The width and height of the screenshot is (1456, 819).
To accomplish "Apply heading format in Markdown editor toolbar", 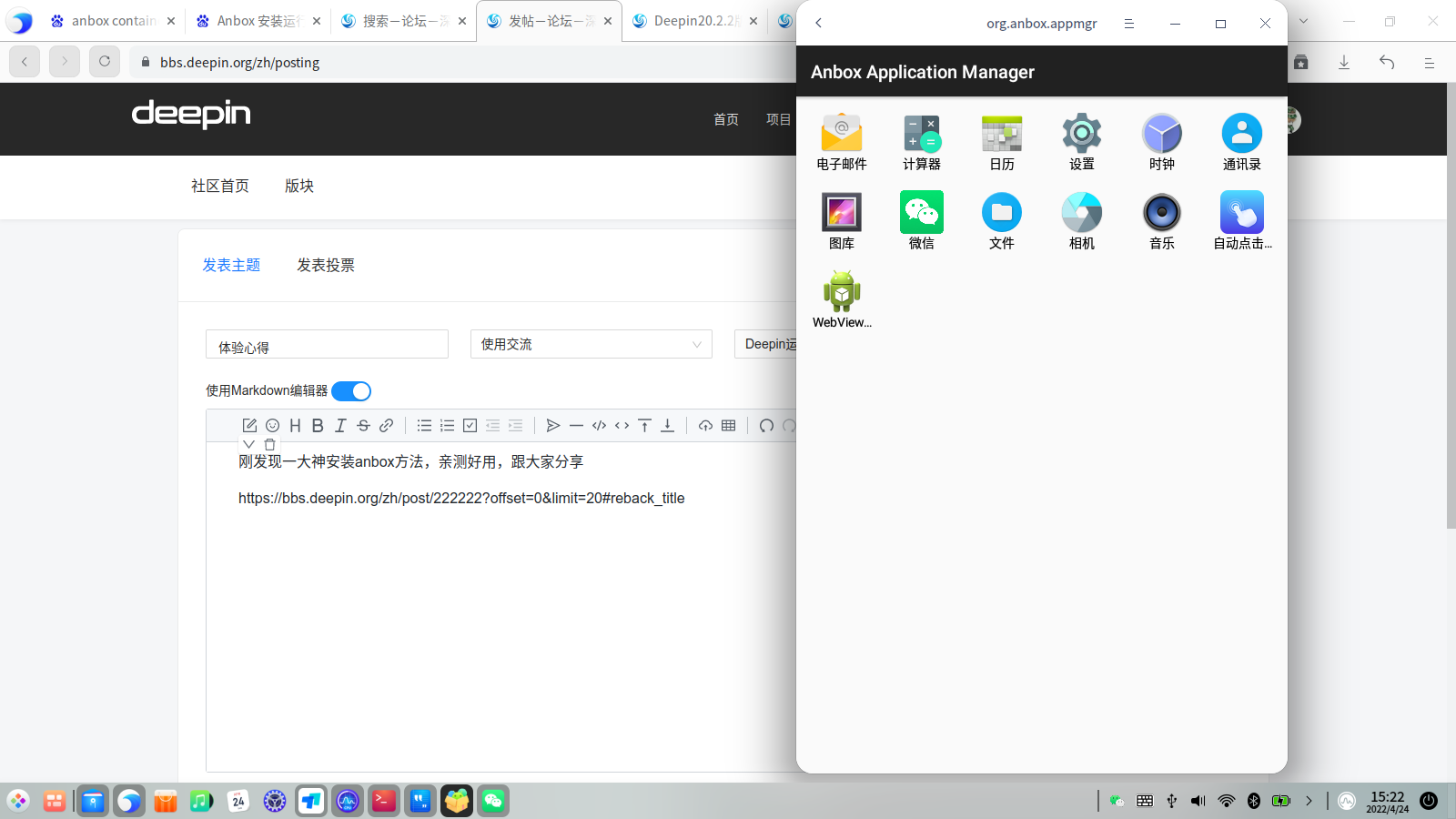I will [295, 425].
